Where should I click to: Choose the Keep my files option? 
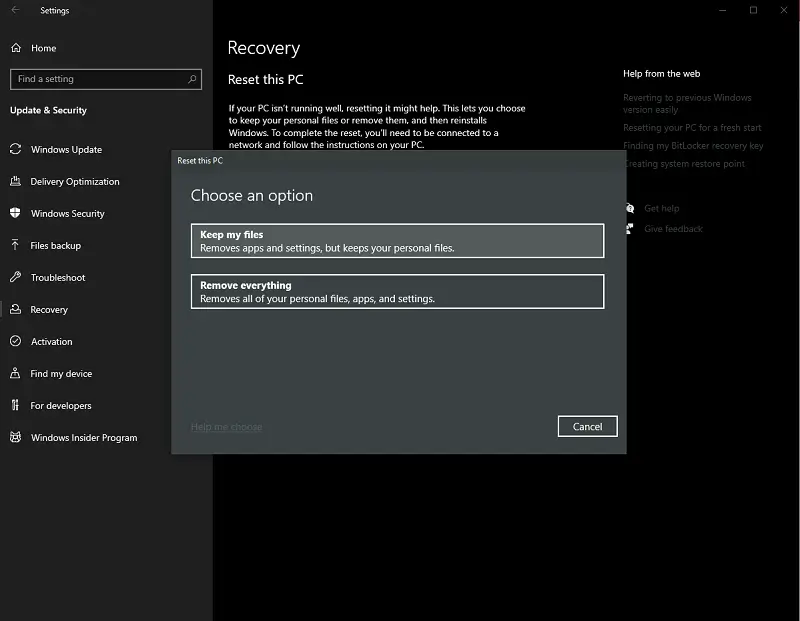click(x=397, y=241)
